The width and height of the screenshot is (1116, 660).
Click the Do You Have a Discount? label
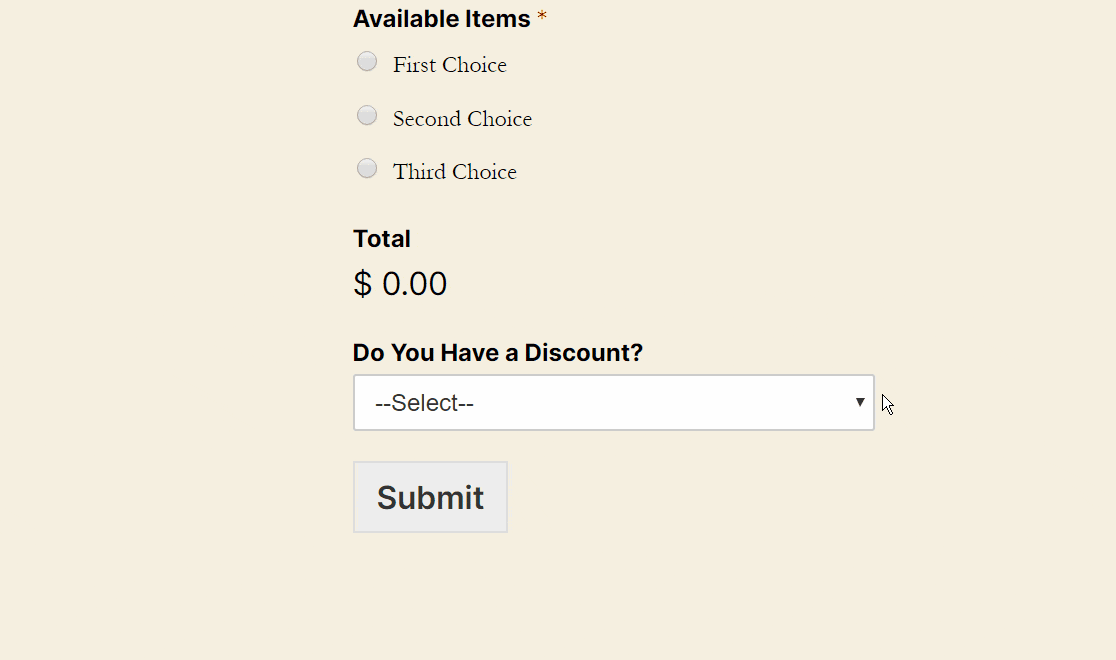[x=497, y=352]
